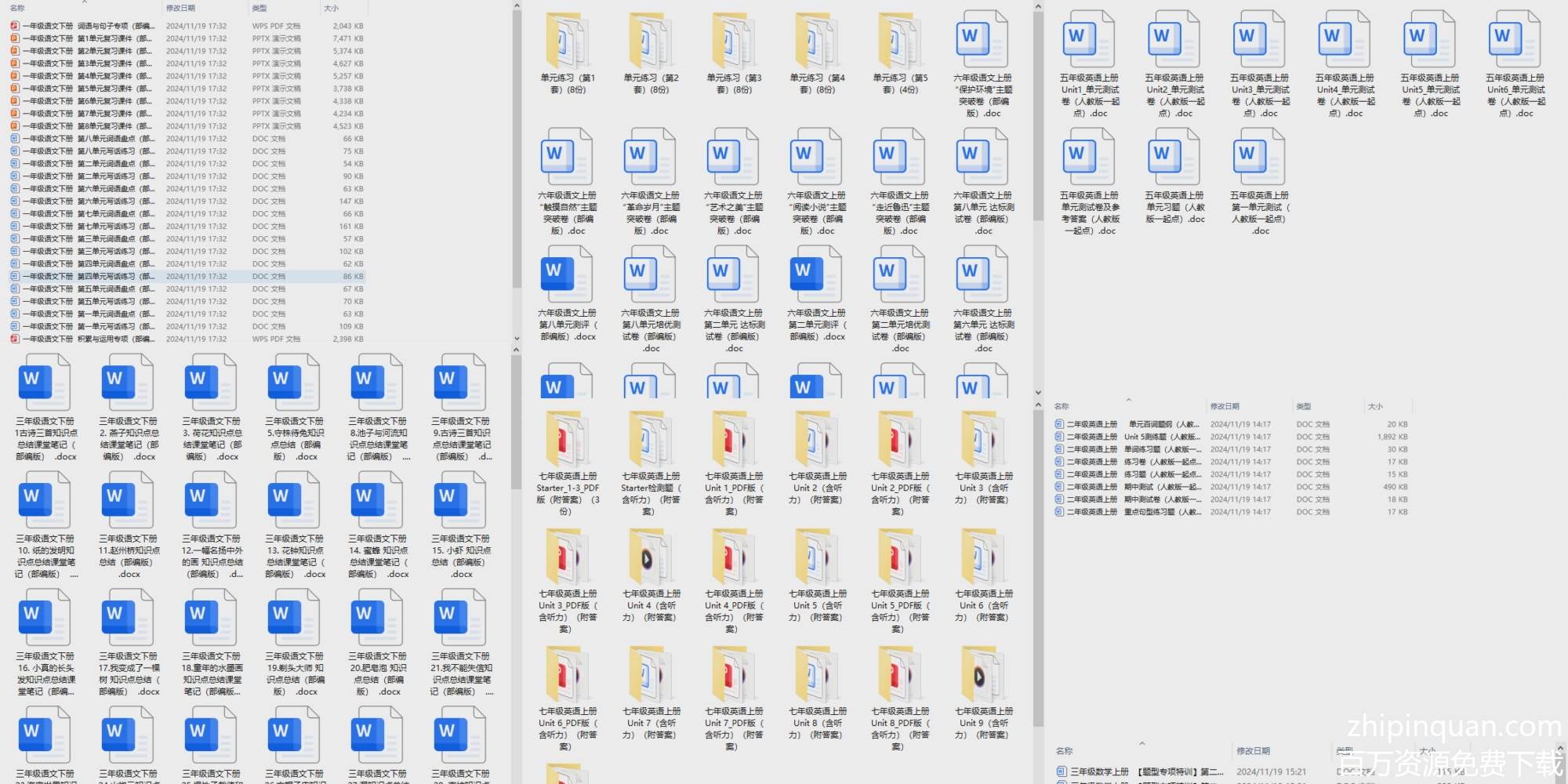Sort top-left file list by 修改日期 column
Image resolution: width=1568 pixels, height=784 pixels.
(x=181, y=9)
